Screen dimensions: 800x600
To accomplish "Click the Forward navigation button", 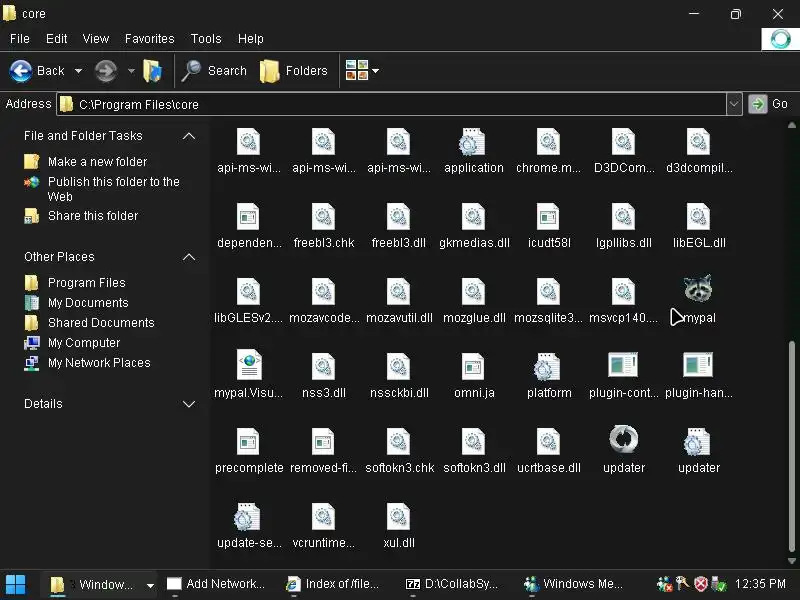I will (106, 71).
